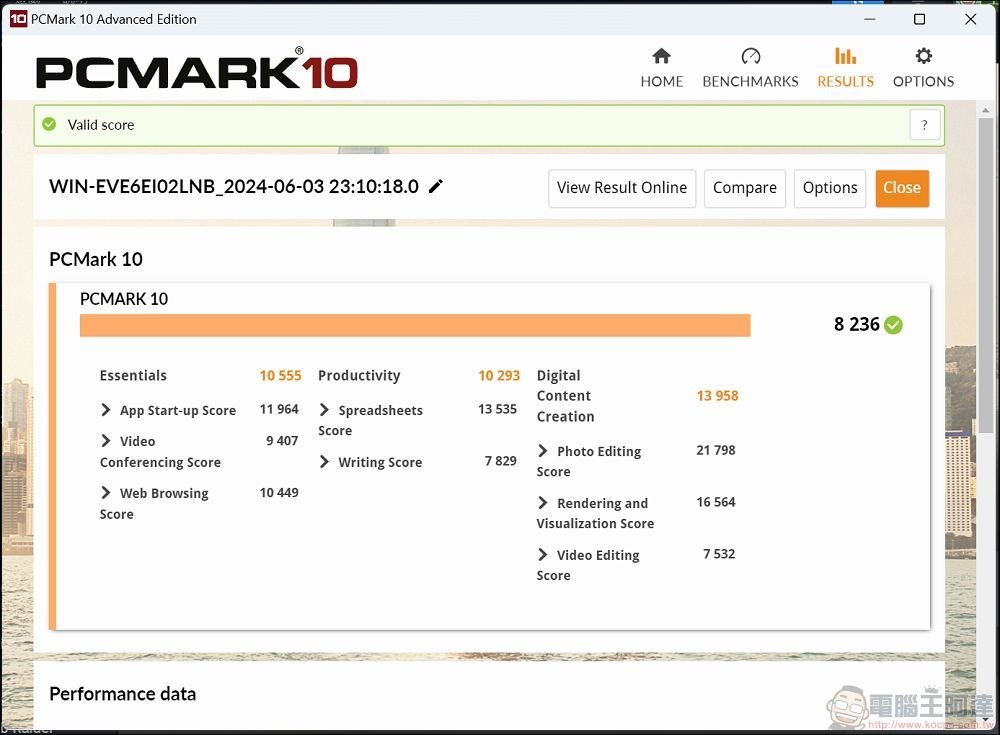The width and height of the screenshot is (1000, 735).
Task: Click the result name WIN-EVE6EI02LNB text
Action: click(233, 186)
